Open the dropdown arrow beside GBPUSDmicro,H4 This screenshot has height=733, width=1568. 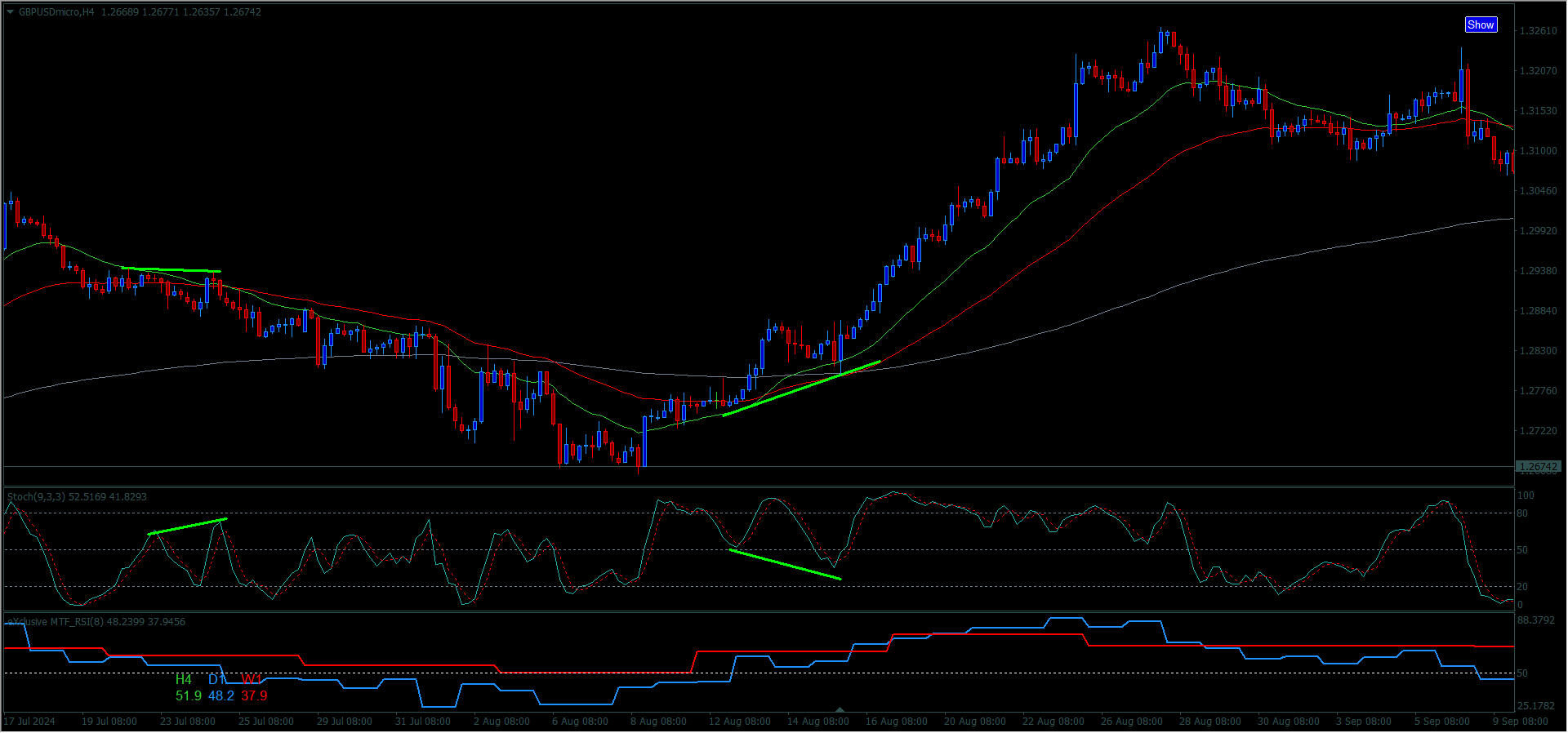[10, 12]
